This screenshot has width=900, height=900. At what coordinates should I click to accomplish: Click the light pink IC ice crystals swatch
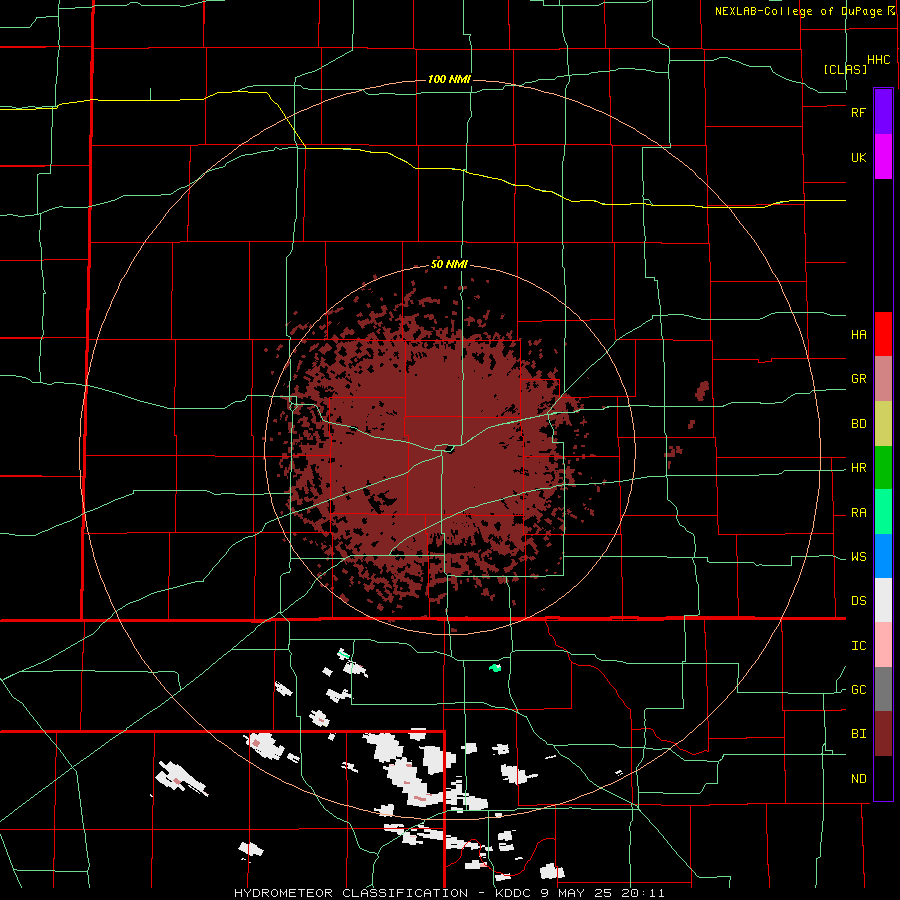883,645
